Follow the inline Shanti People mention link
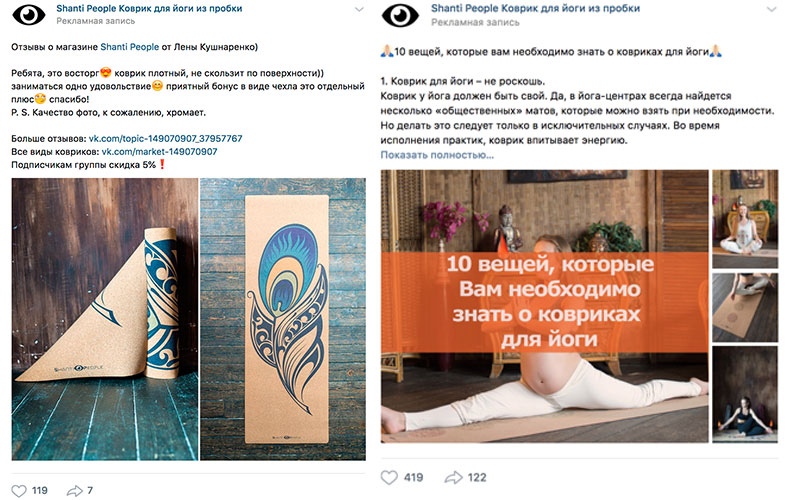793x500 pixels. (x=129, y=47)
